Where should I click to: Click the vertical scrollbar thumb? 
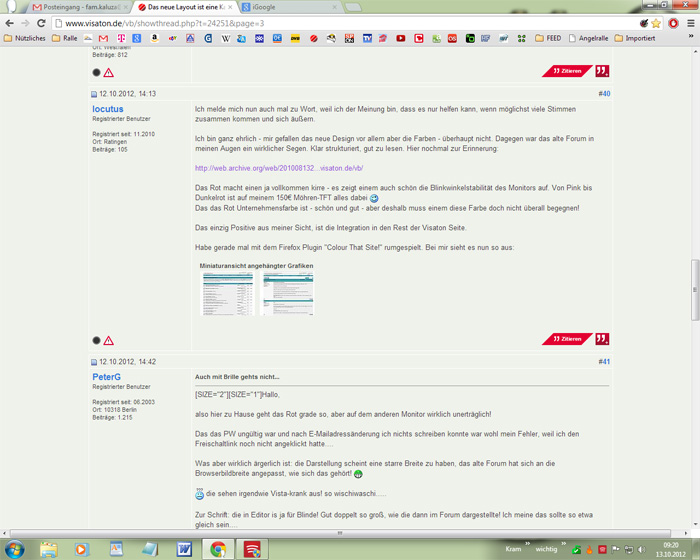tap(695, 289)
